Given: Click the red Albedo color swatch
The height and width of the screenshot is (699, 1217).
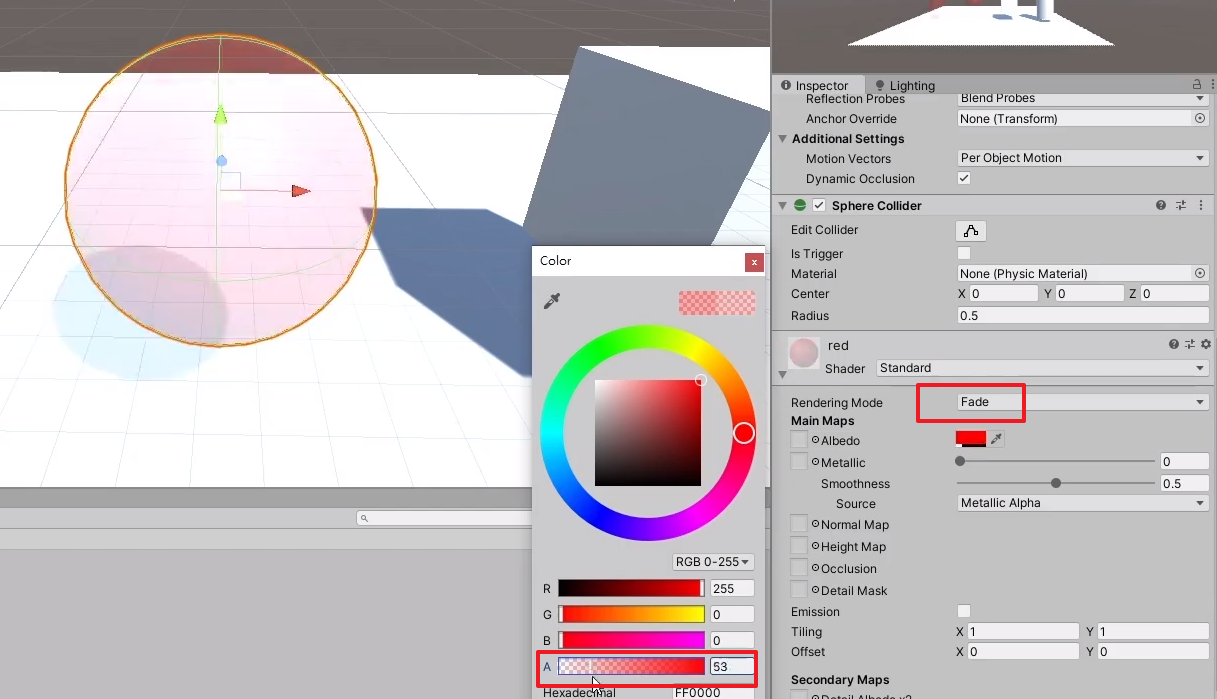Looking at the screenshot, I should (x=971, y=438).
